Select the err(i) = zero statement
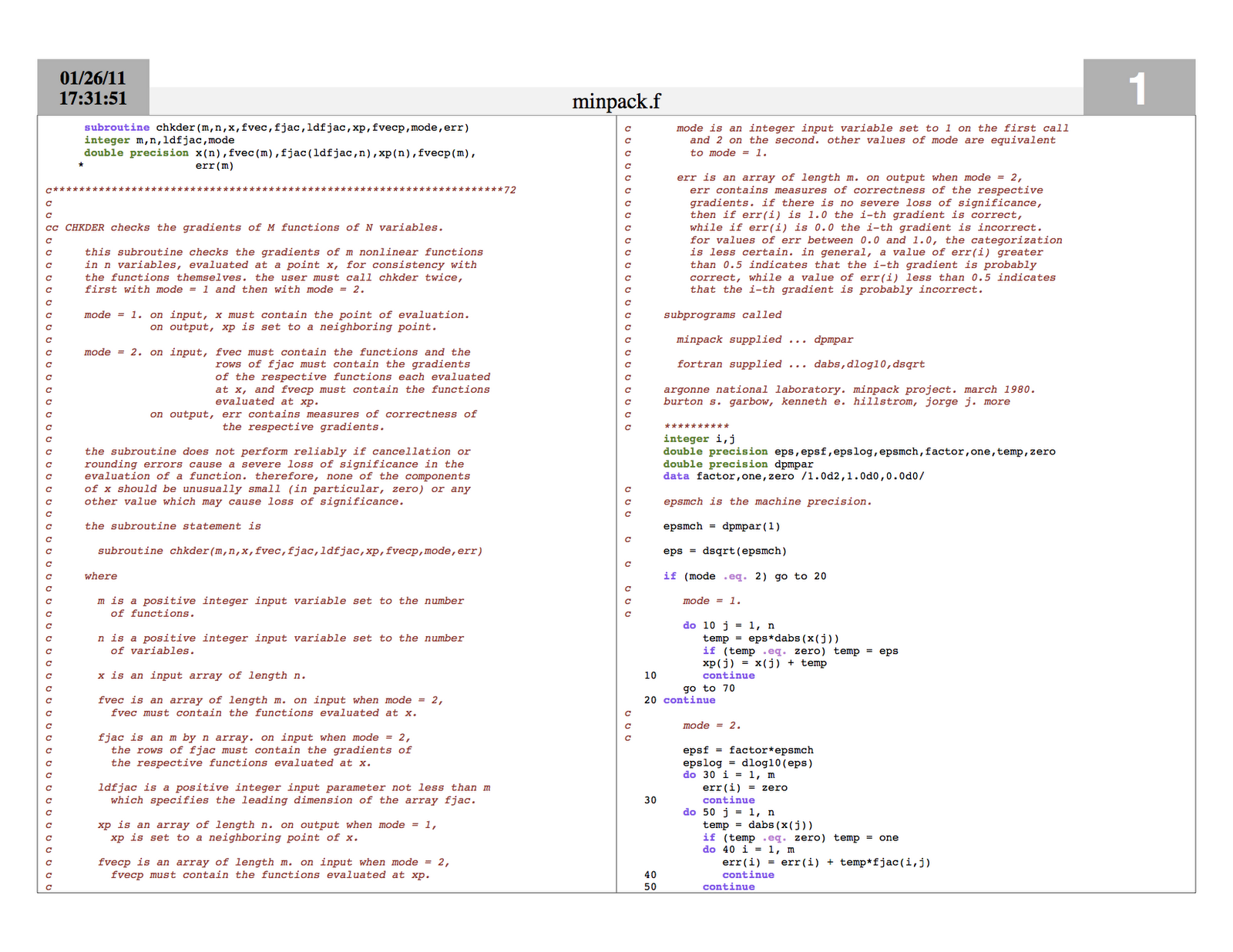The height and width of the screenshot is (952, 1233). coord(743,787)
